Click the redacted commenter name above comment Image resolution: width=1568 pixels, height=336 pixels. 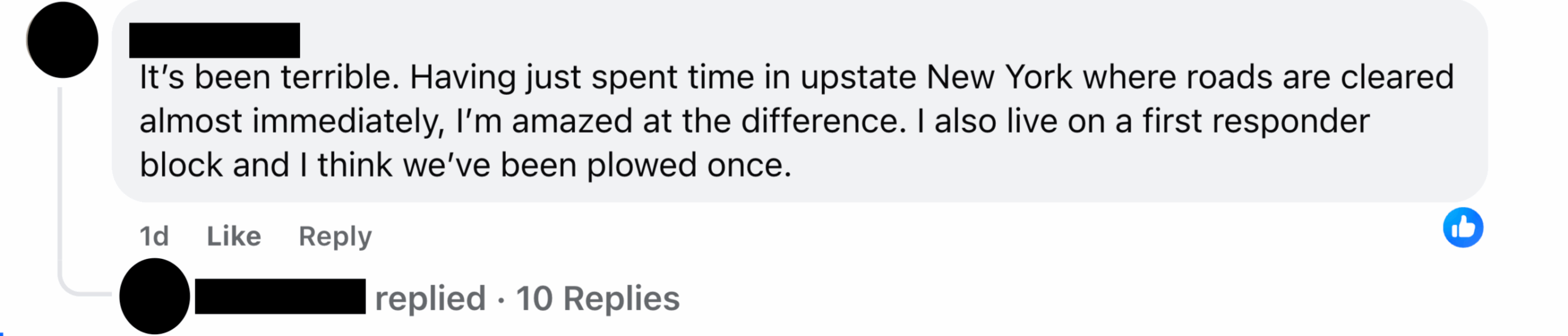click(214, 40)
